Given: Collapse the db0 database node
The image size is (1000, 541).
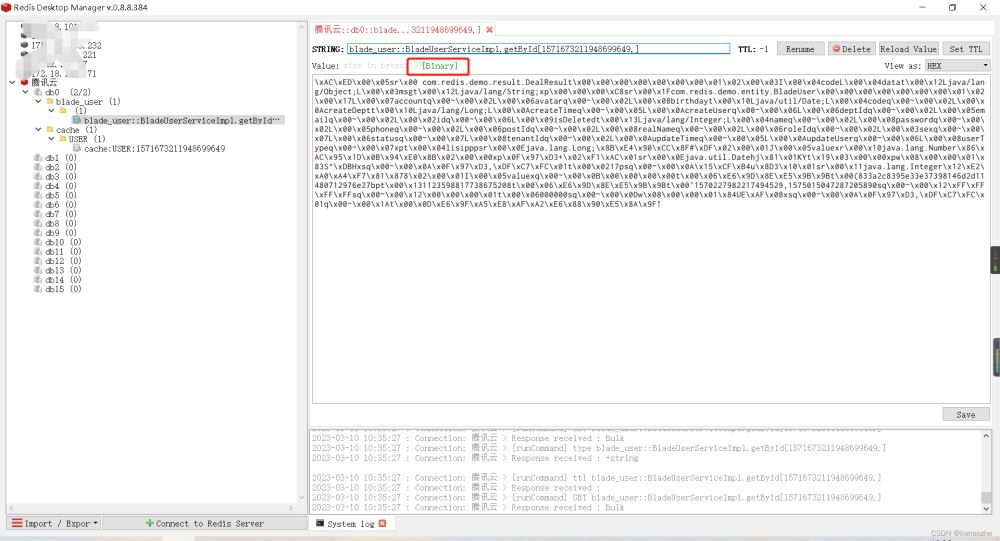Looking at the screenshot, I should 26,92.
